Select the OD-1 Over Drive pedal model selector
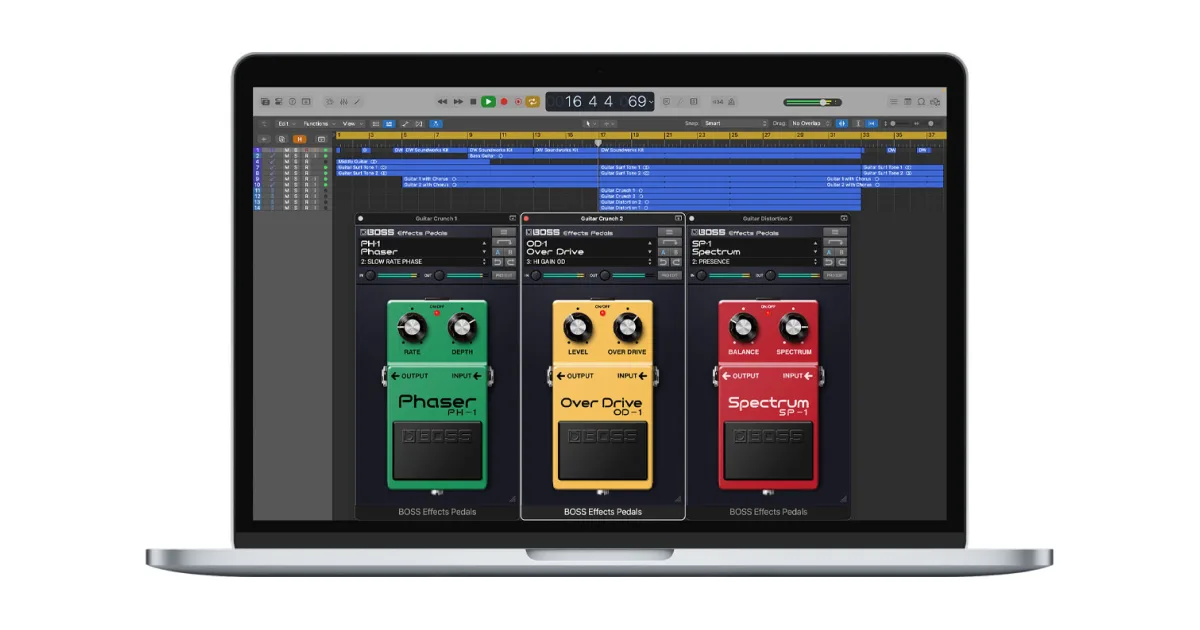Viewport: 1200px width, 630px height. pyautogui.click(x=589, y=248)
